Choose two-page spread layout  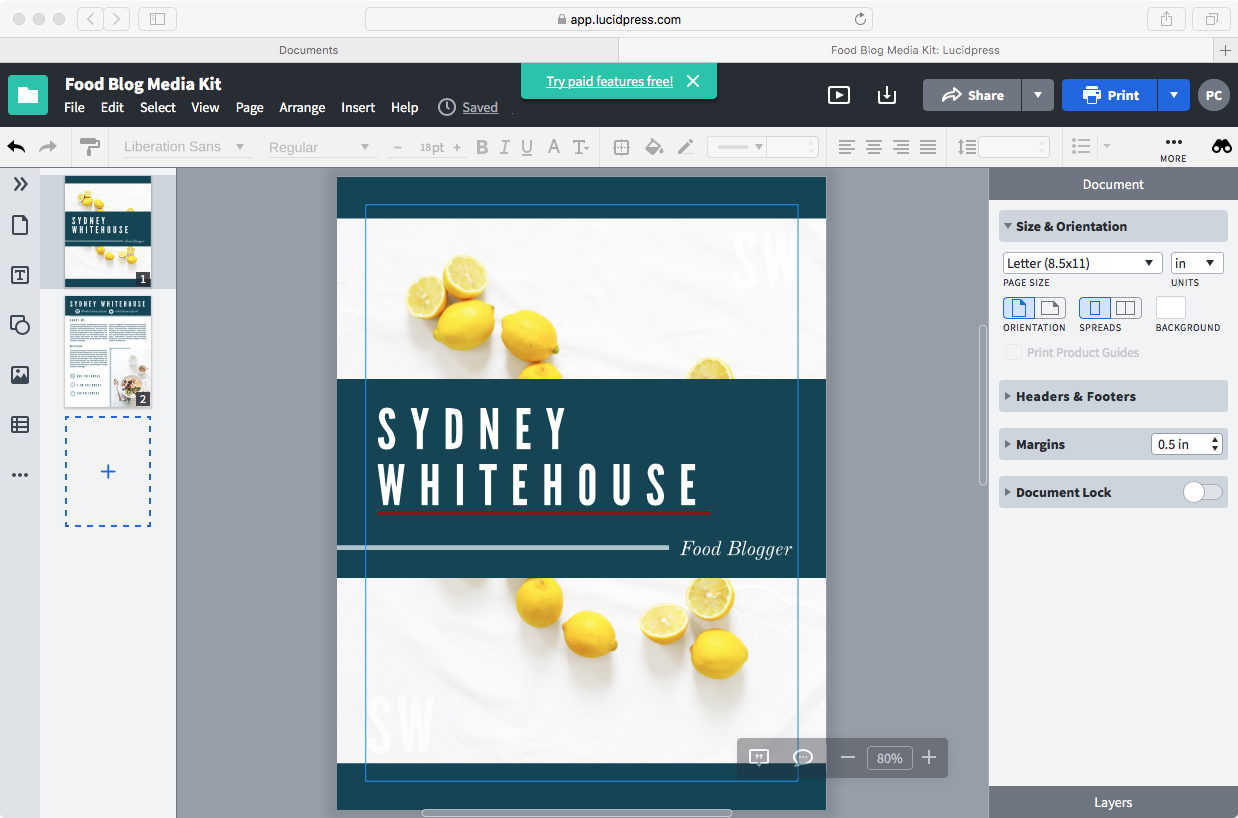pyautogui.click(x=1127, y=308)
